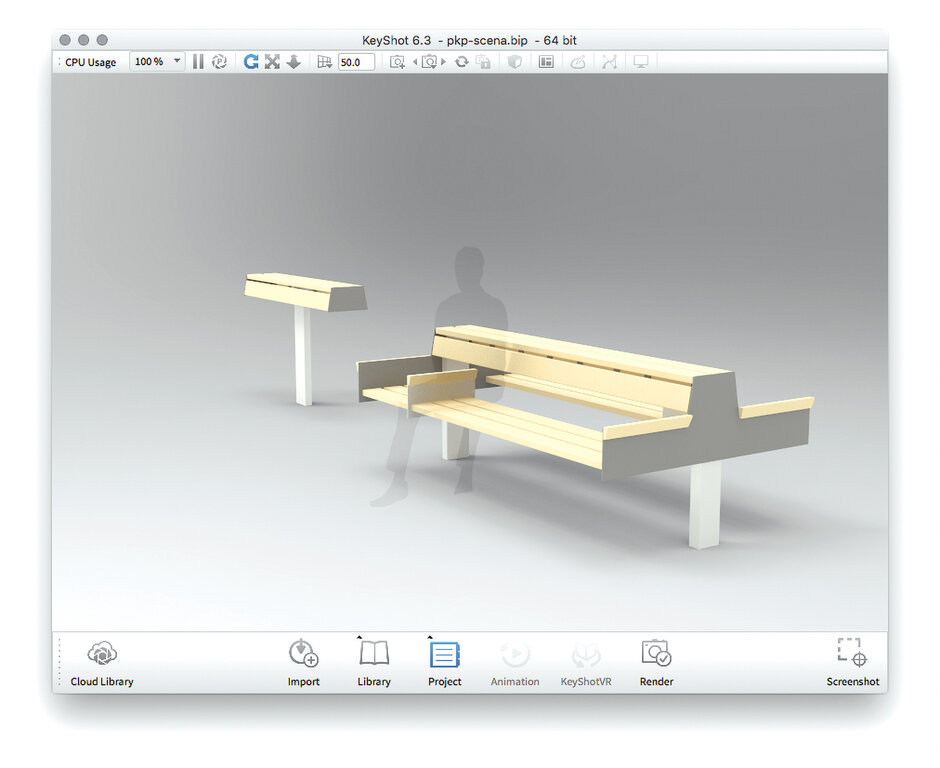Click the blue tumble/rotate camera icon
940x768 pixels.
[x=250, y=62]
